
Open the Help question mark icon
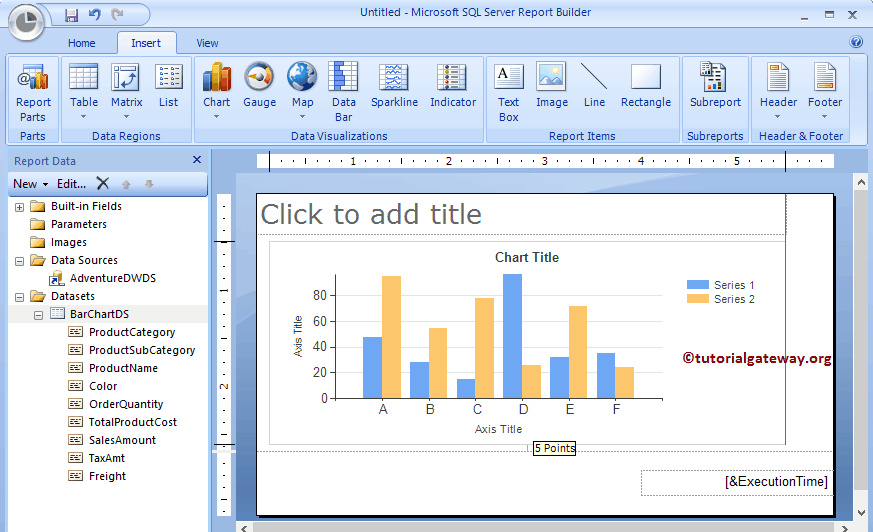856,42
